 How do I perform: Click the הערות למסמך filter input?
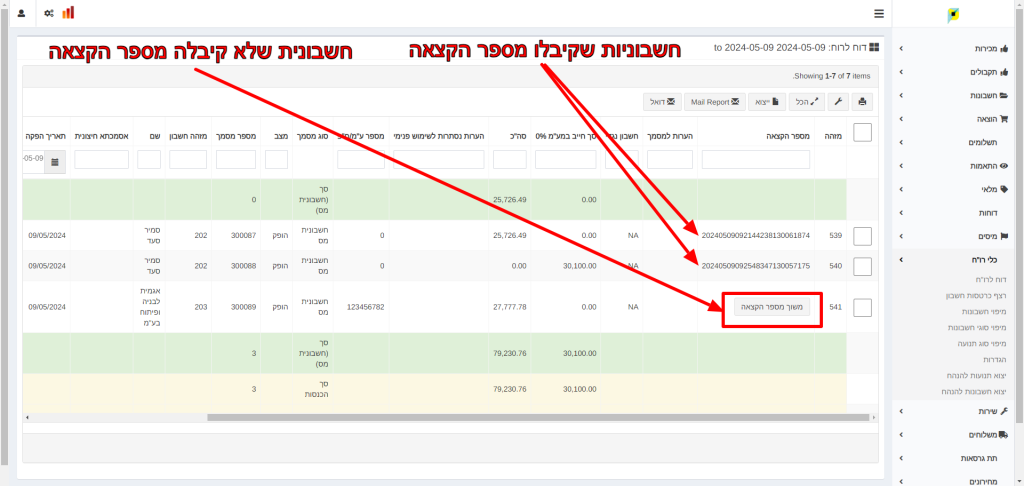click(x=669, y=159)
